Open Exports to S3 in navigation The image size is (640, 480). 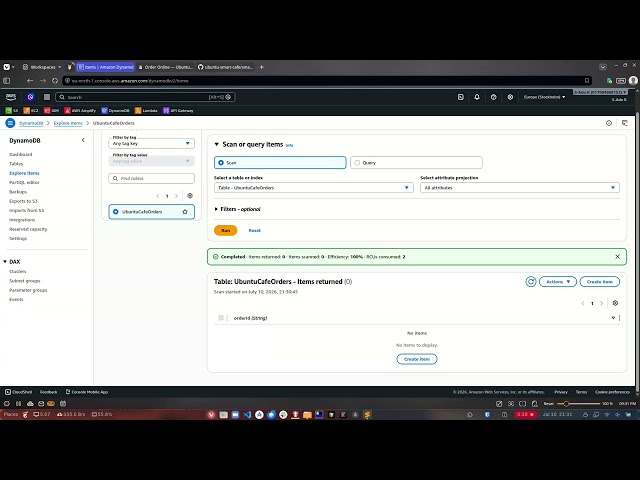[23, 201]
